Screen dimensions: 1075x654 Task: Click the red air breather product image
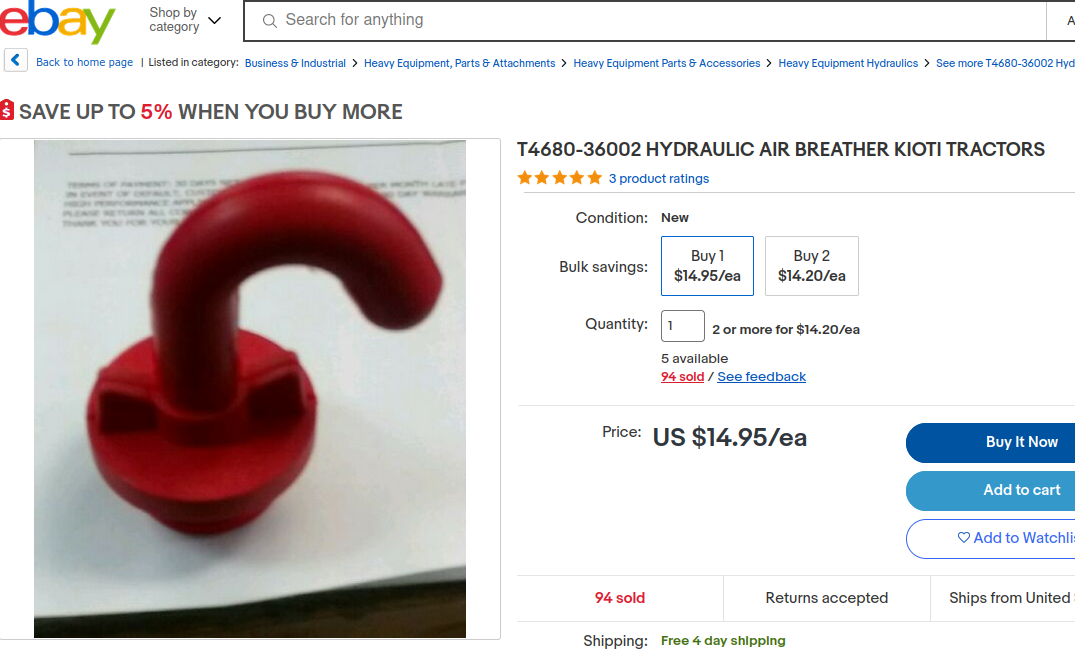pos(250,389)
